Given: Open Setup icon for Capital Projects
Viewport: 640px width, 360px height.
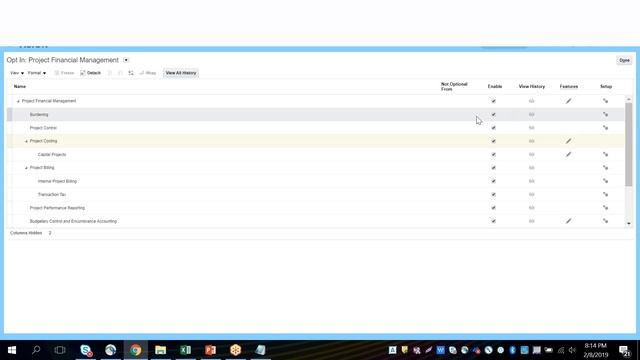Looking at the screenshot, I should (x=605, y=154).
